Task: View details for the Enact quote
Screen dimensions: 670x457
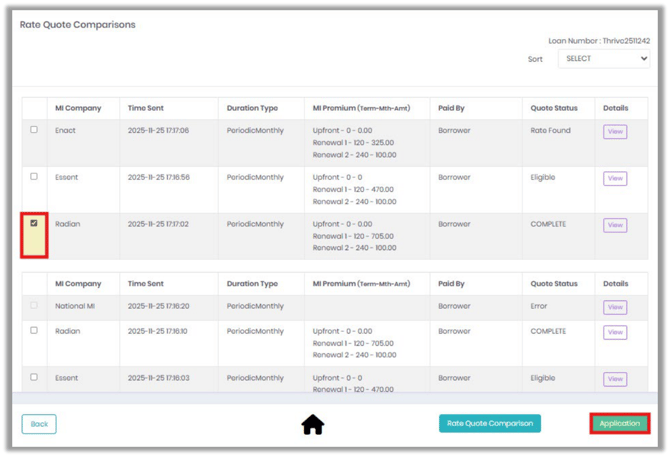Action: point(615,132)
